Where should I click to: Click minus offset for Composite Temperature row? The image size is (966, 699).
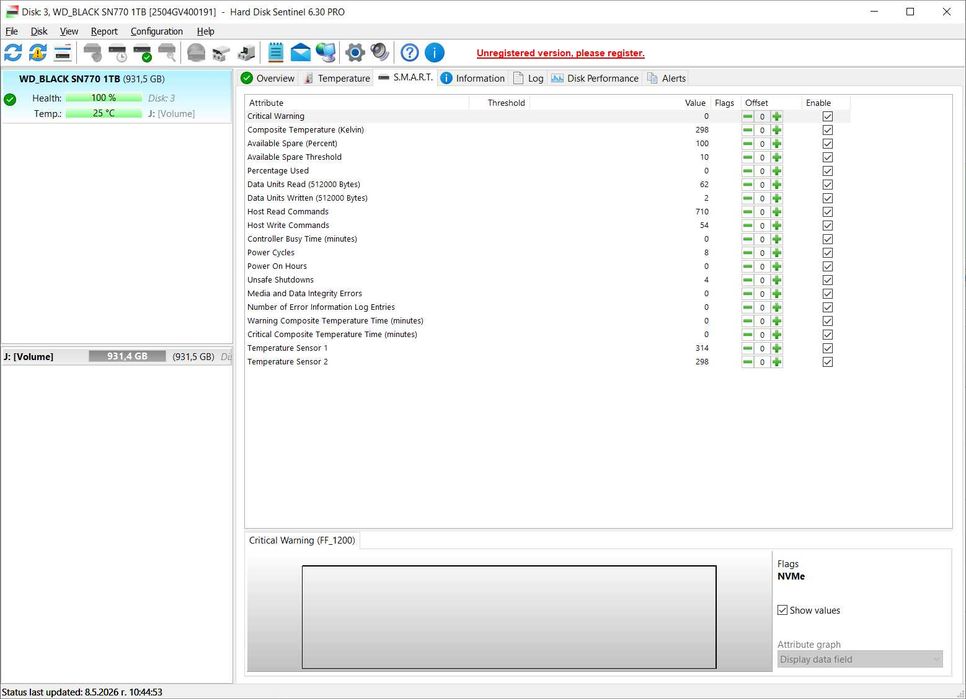tap(747, 130)
